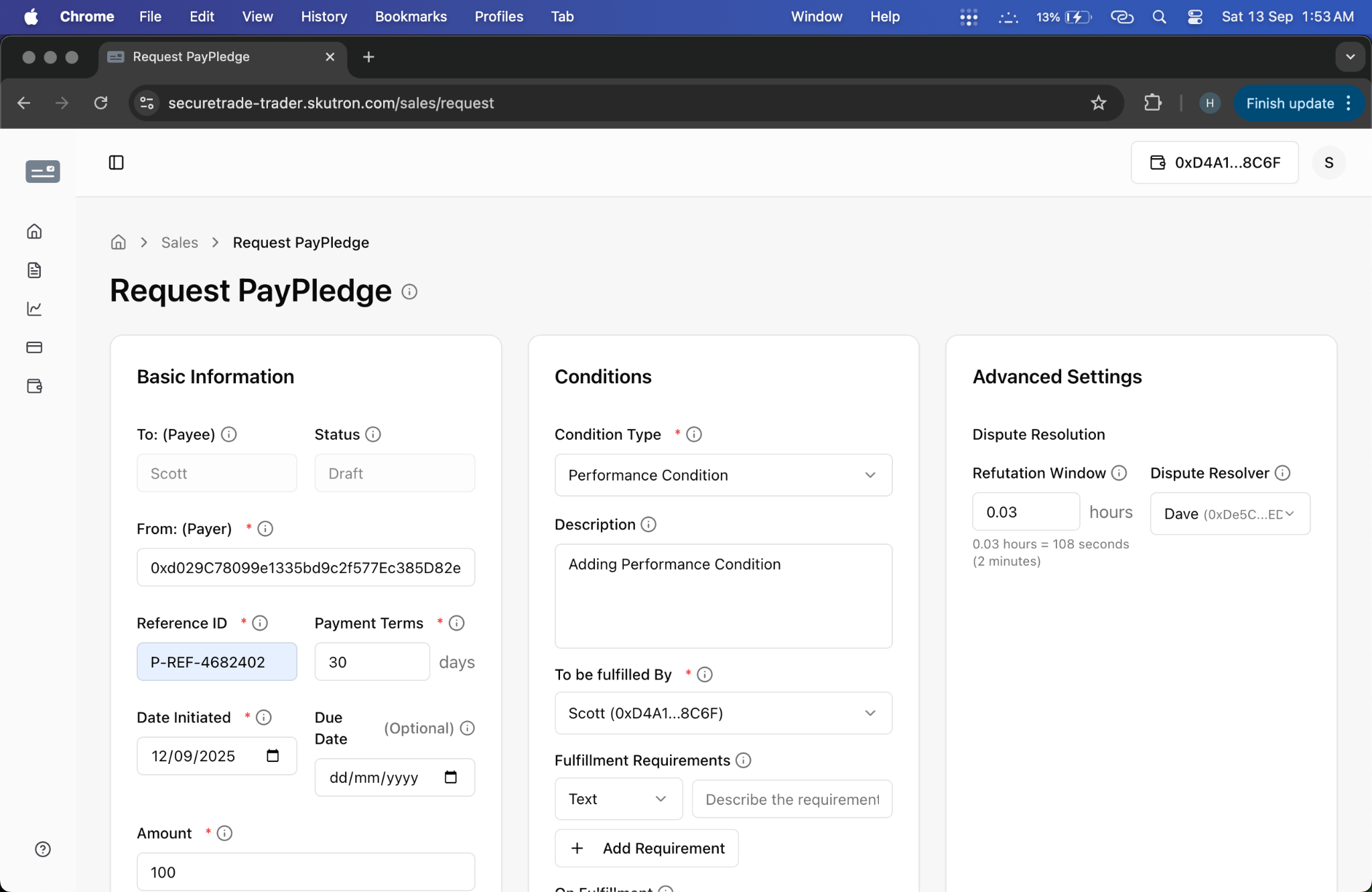Expand Chrome tab search chevron

tap(1351, 57)
